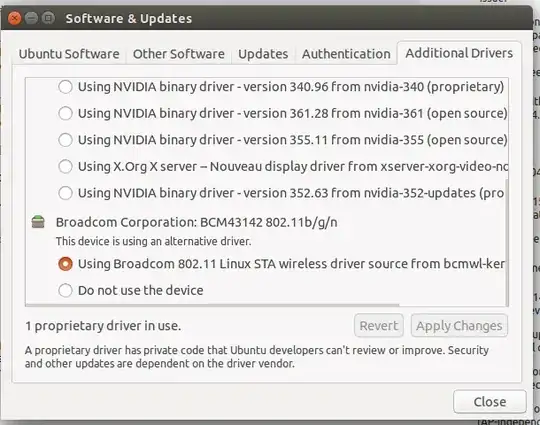Screen dimensions: 540x425
Task: Choose NVIDIA 352.63 updates driver radio
Action: (x=65, y=193)
